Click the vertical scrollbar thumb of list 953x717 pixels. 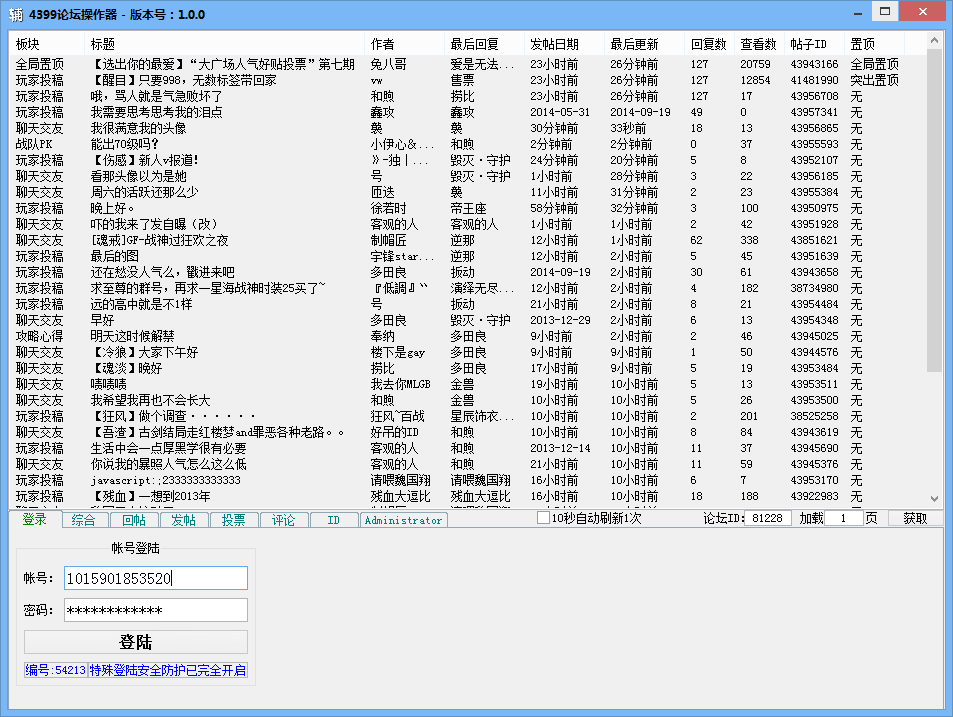pos(934,210)
